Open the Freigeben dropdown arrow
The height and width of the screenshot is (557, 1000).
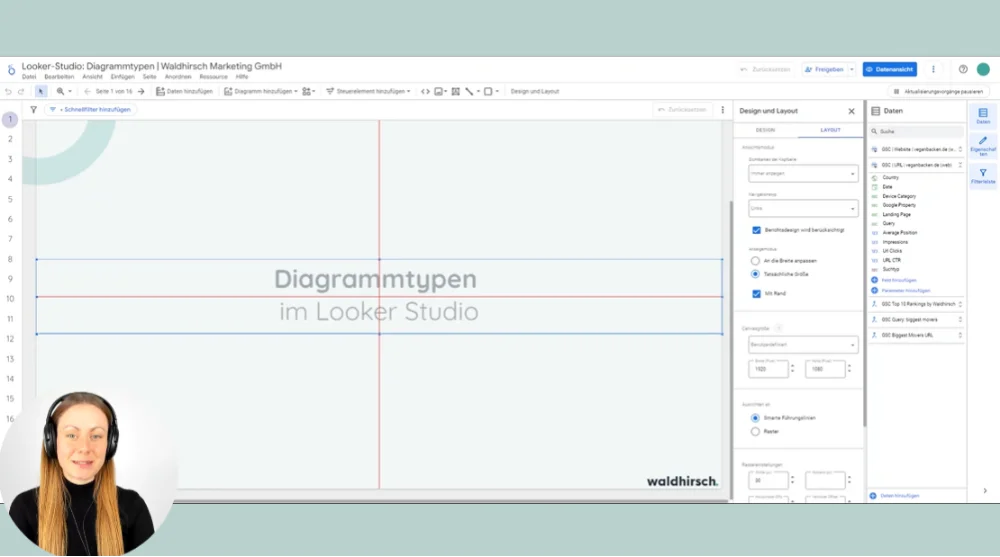click(851, 69)
